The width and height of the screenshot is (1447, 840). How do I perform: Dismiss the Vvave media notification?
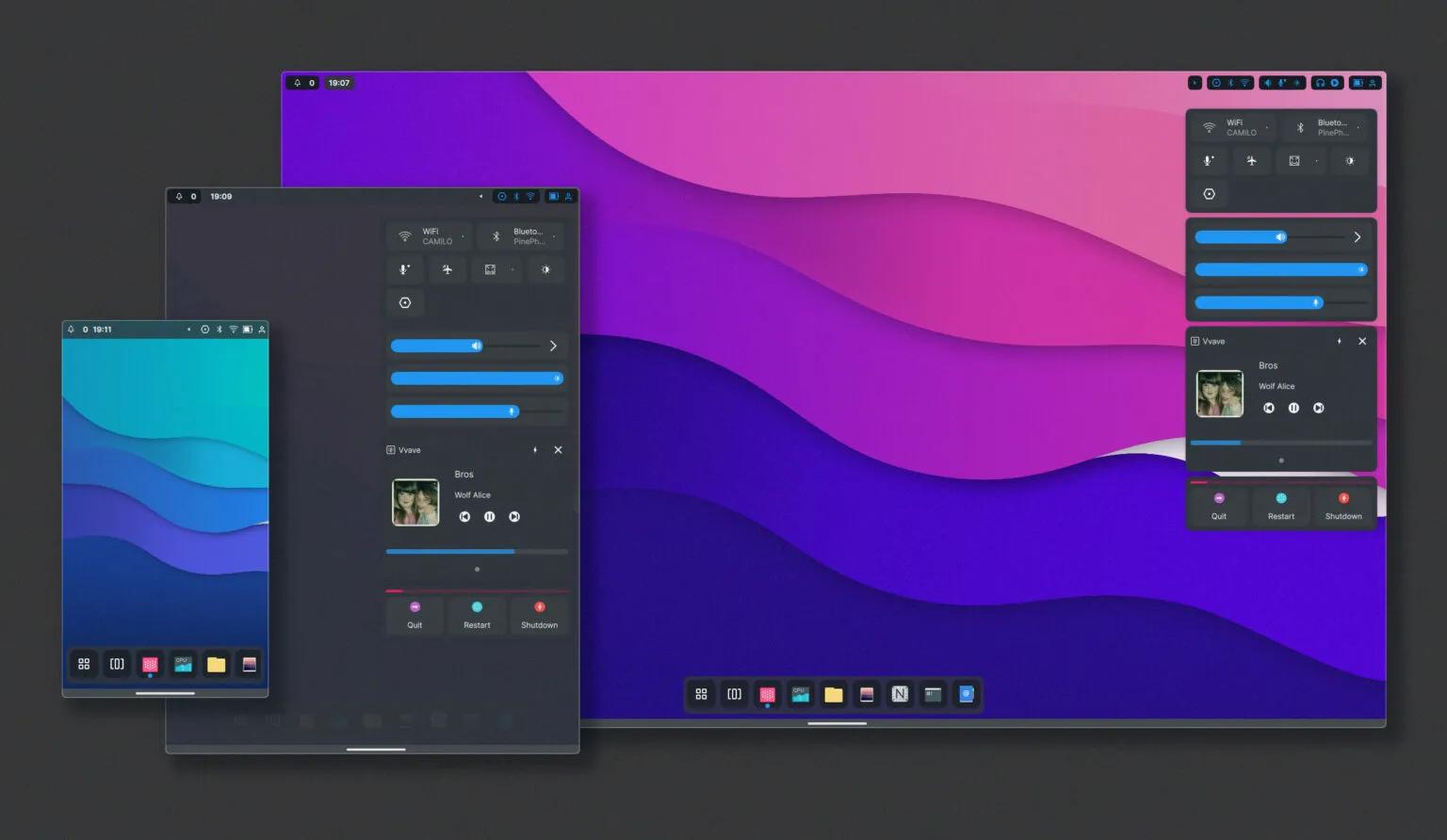point(1362,341)
